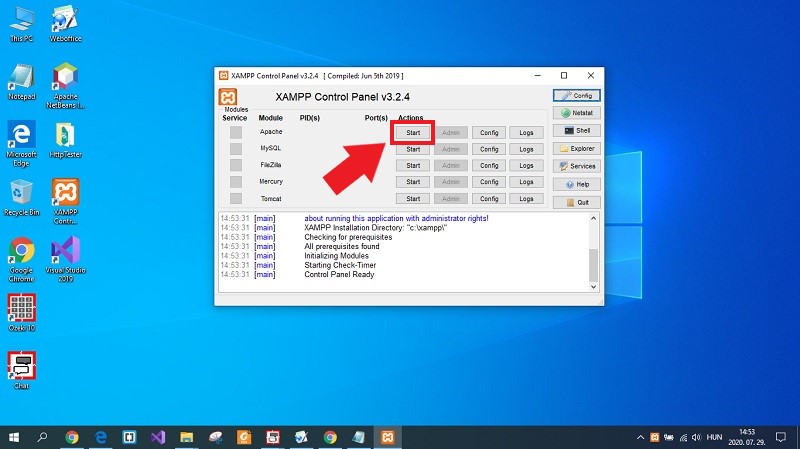800x449 pixels.
Task: Open Config for the FileZilla module
Action: 489,165
